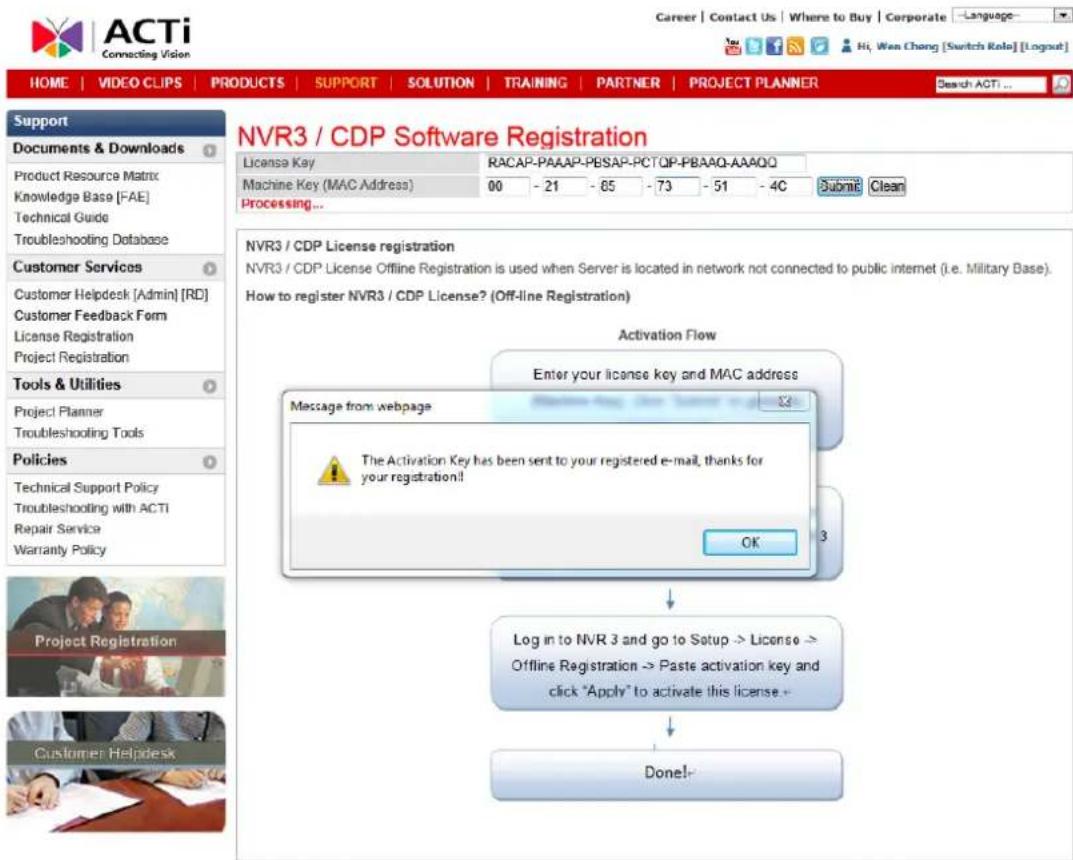Viewport: 1073px width, 860px height.
Task: Open Product Resource Matrix link
Action: pos(86,177)
